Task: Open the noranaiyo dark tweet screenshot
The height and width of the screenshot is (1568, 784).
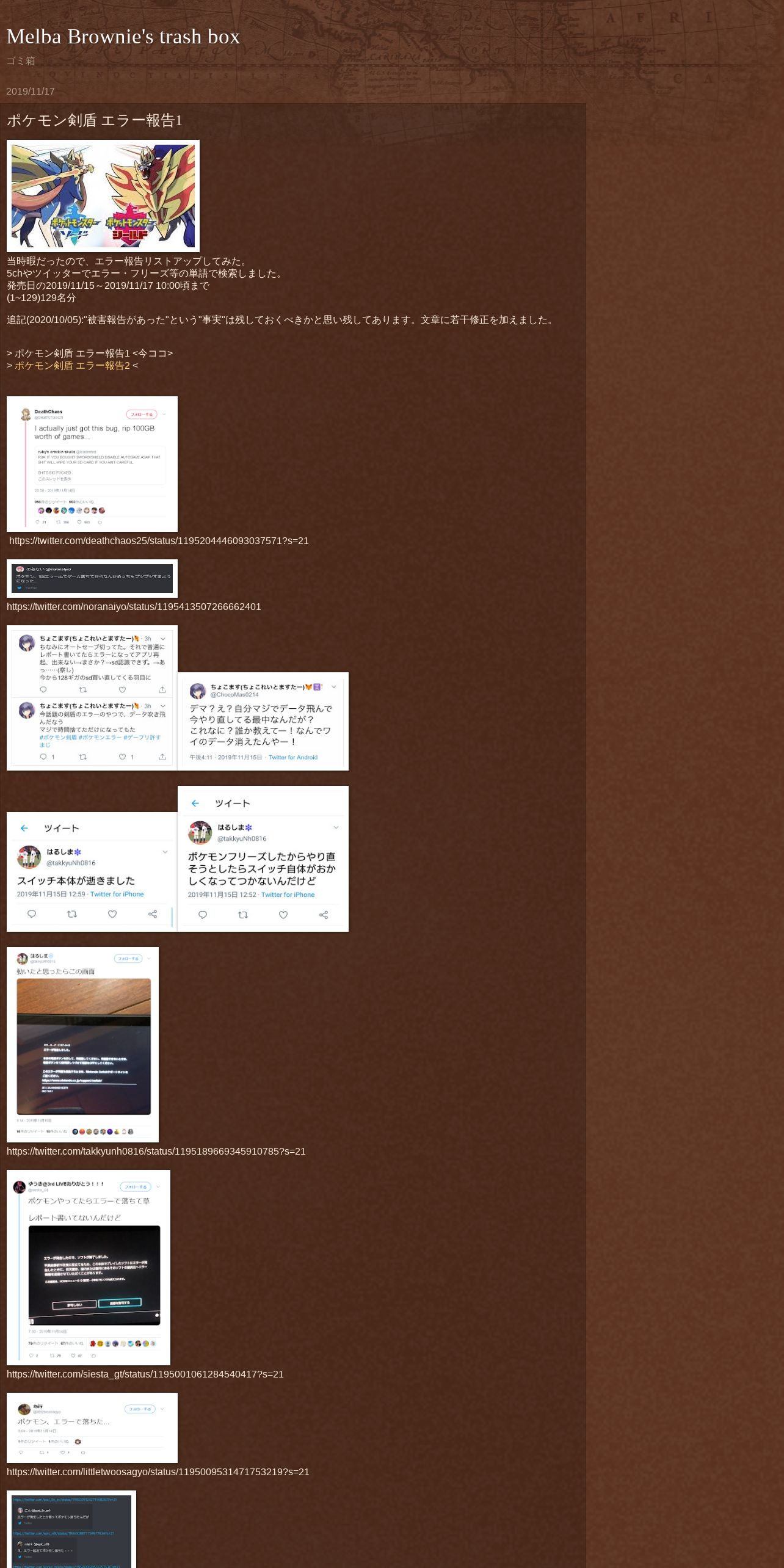Action: pos(92,578)
